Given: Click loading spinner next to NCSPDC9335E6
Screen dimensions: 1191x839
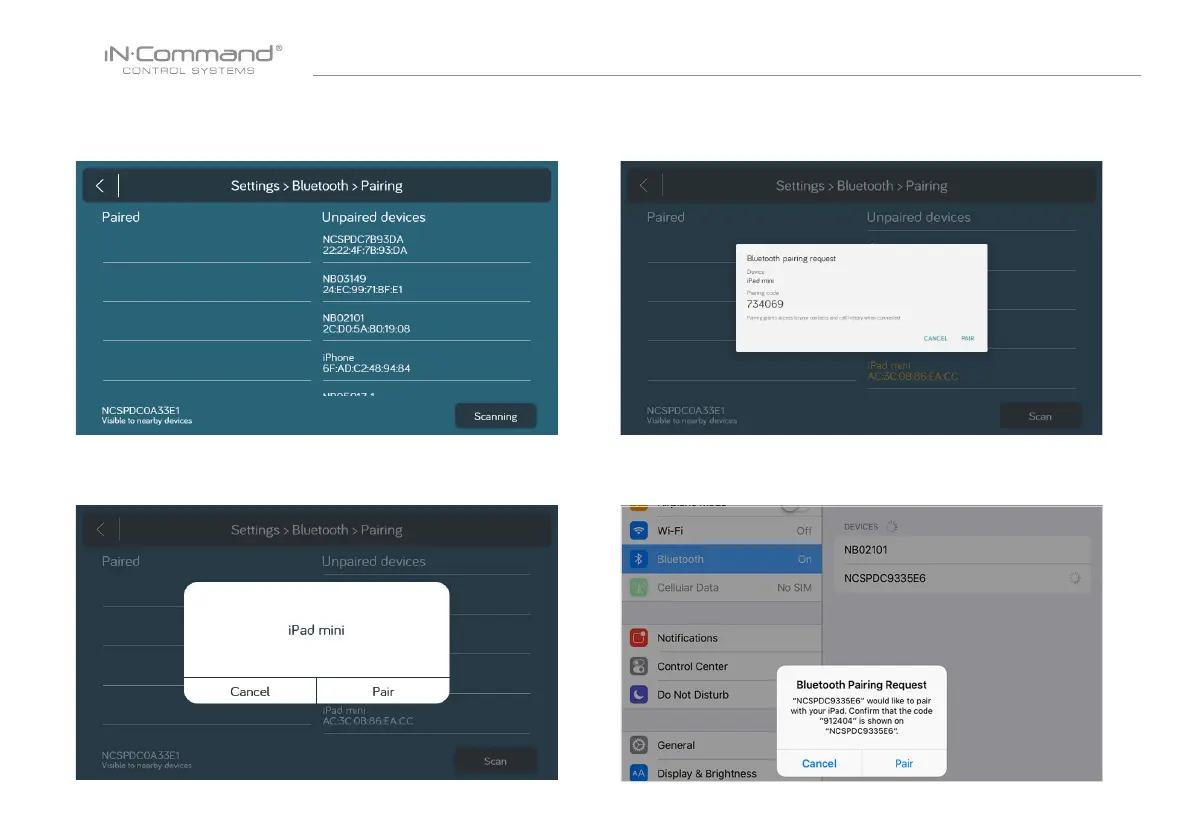Looking at the screenshot, I should point(1075,578).
